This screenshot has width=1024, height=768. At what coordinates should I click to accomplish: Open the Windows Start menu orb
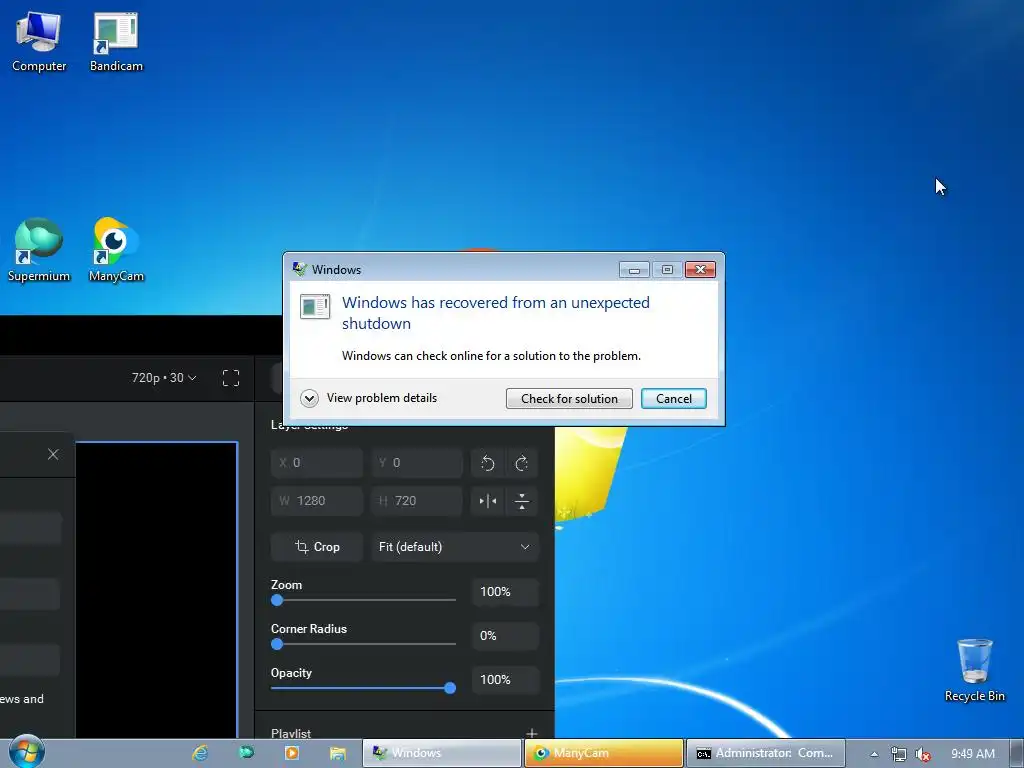coord(26,752)
